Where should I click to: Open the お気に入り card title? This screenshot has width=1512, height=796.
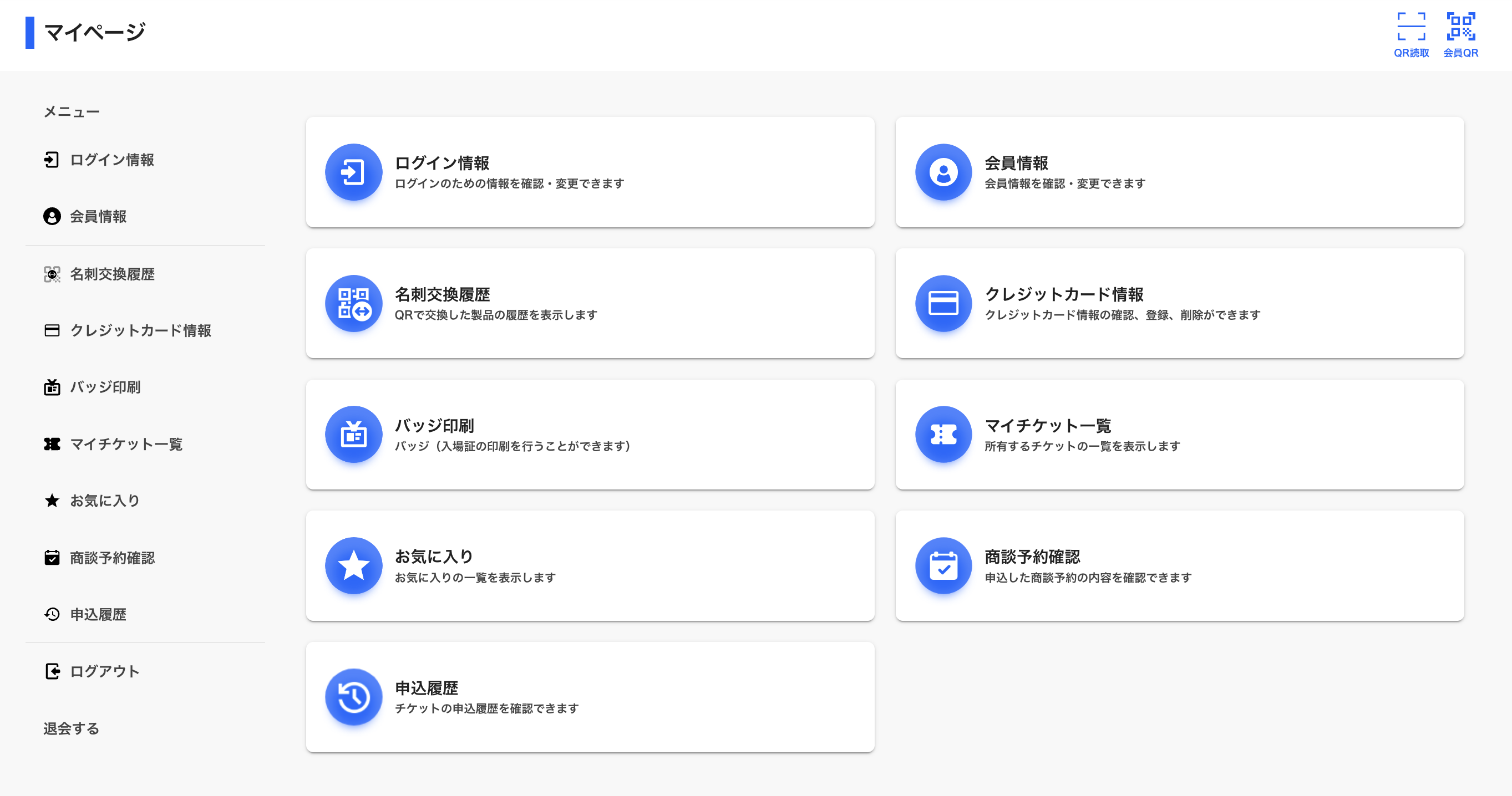point(434,557)
